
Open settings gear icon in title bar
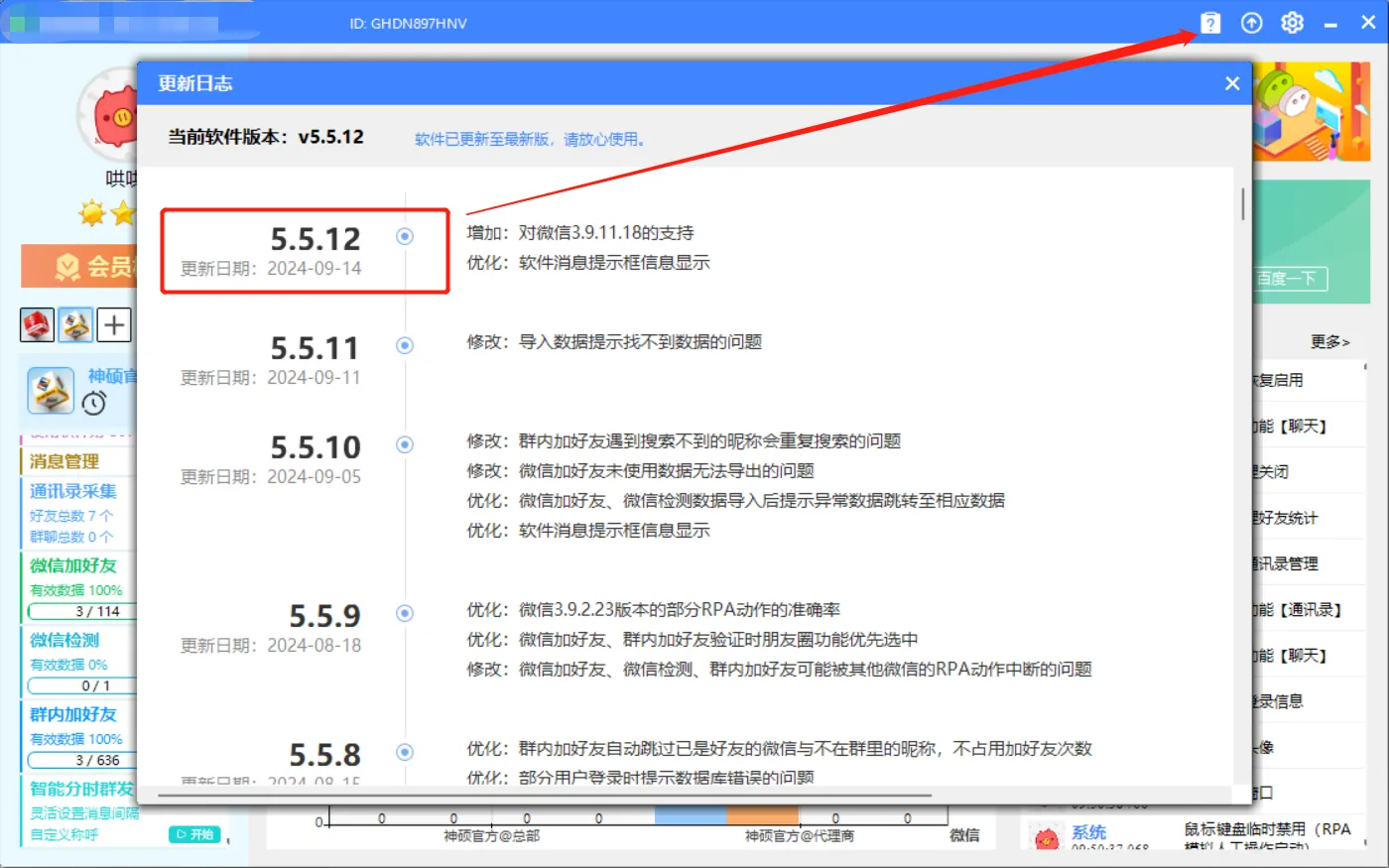1292,23
